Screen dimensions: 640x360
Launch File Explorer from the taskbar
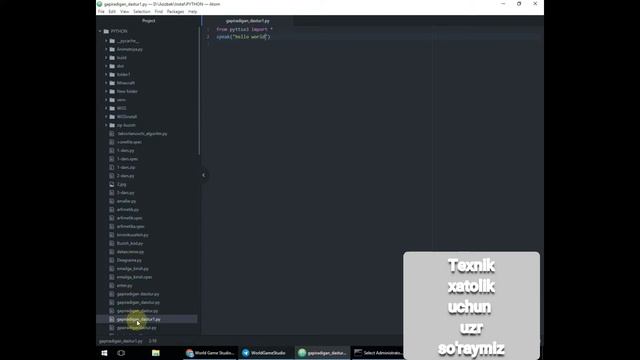click(156, 353)
